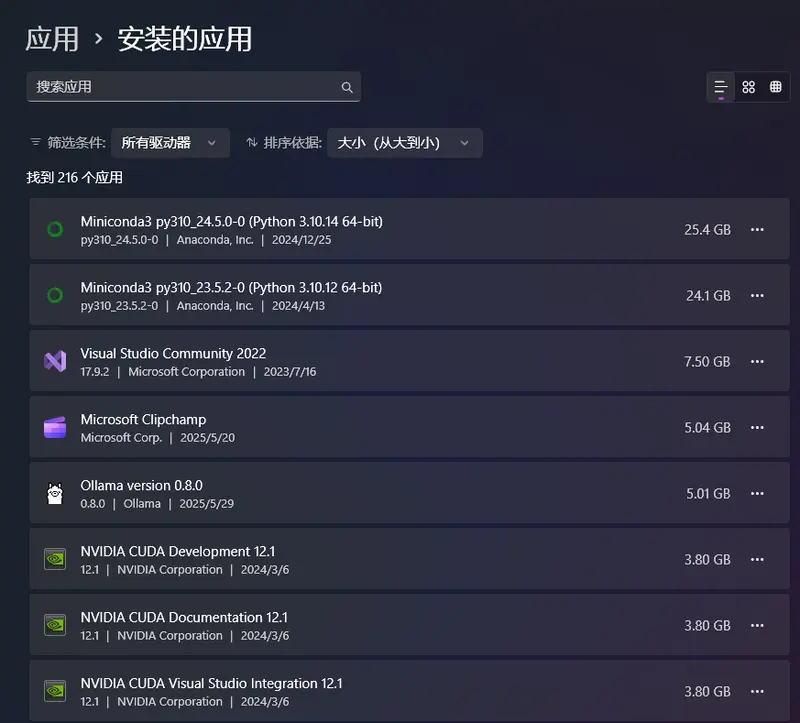Click the 找到 216 个应用 count text
This screenshot has width=800, height=723.
(74, 178)
